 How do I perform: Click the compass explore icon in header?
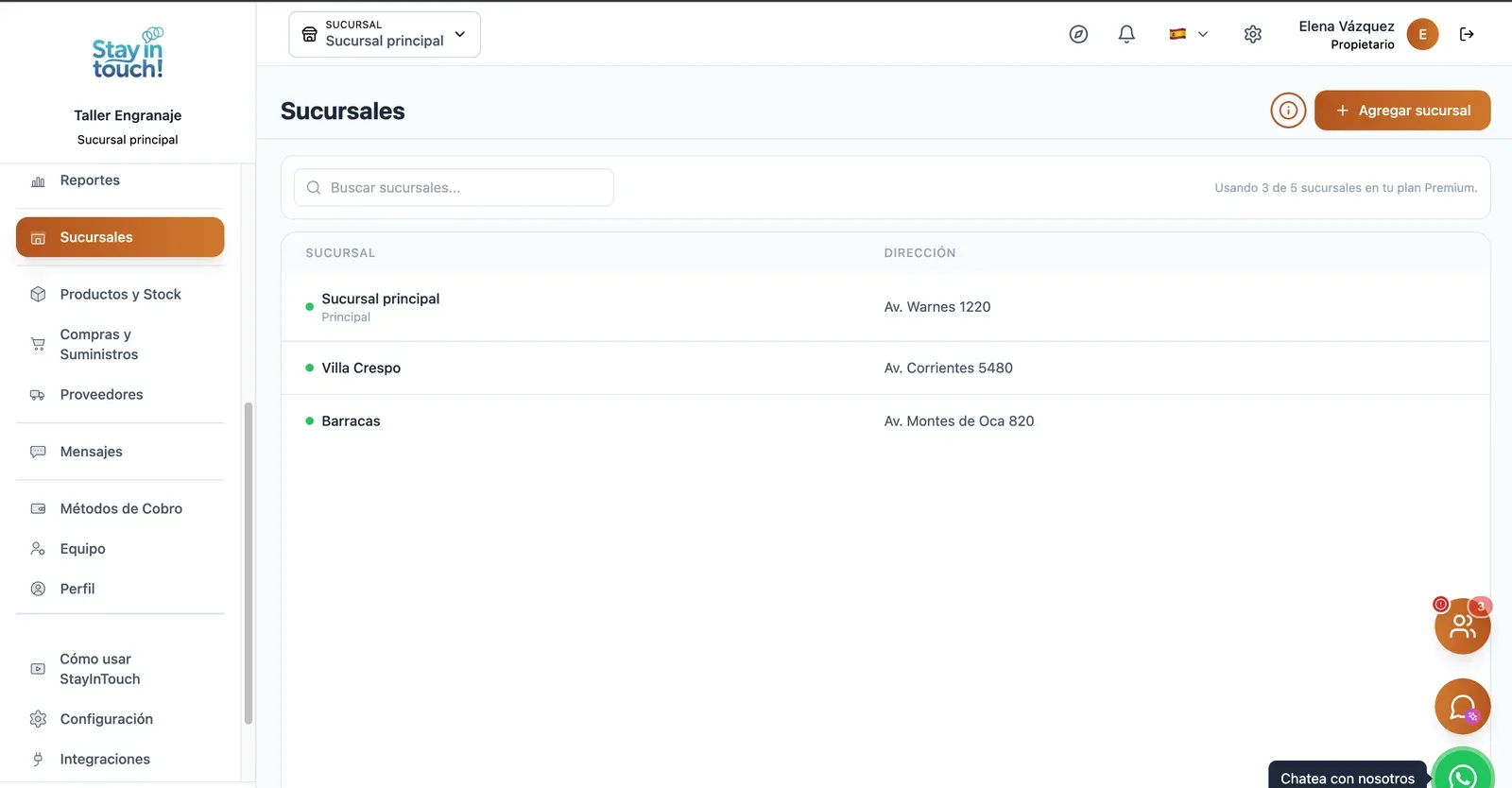[1078, 34]
